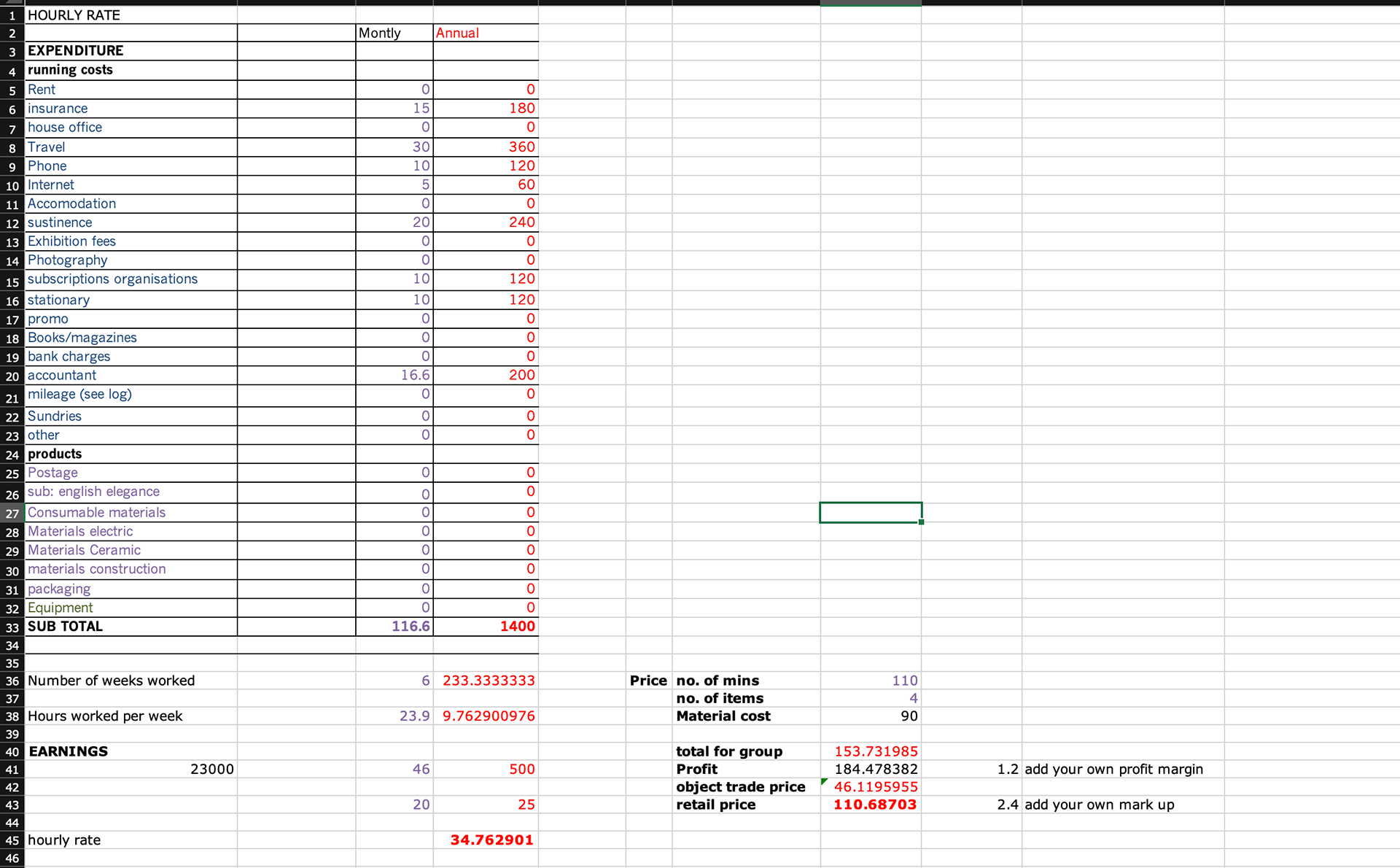Click the Rent label cell
1400x868 pixels.
[131, 90]
